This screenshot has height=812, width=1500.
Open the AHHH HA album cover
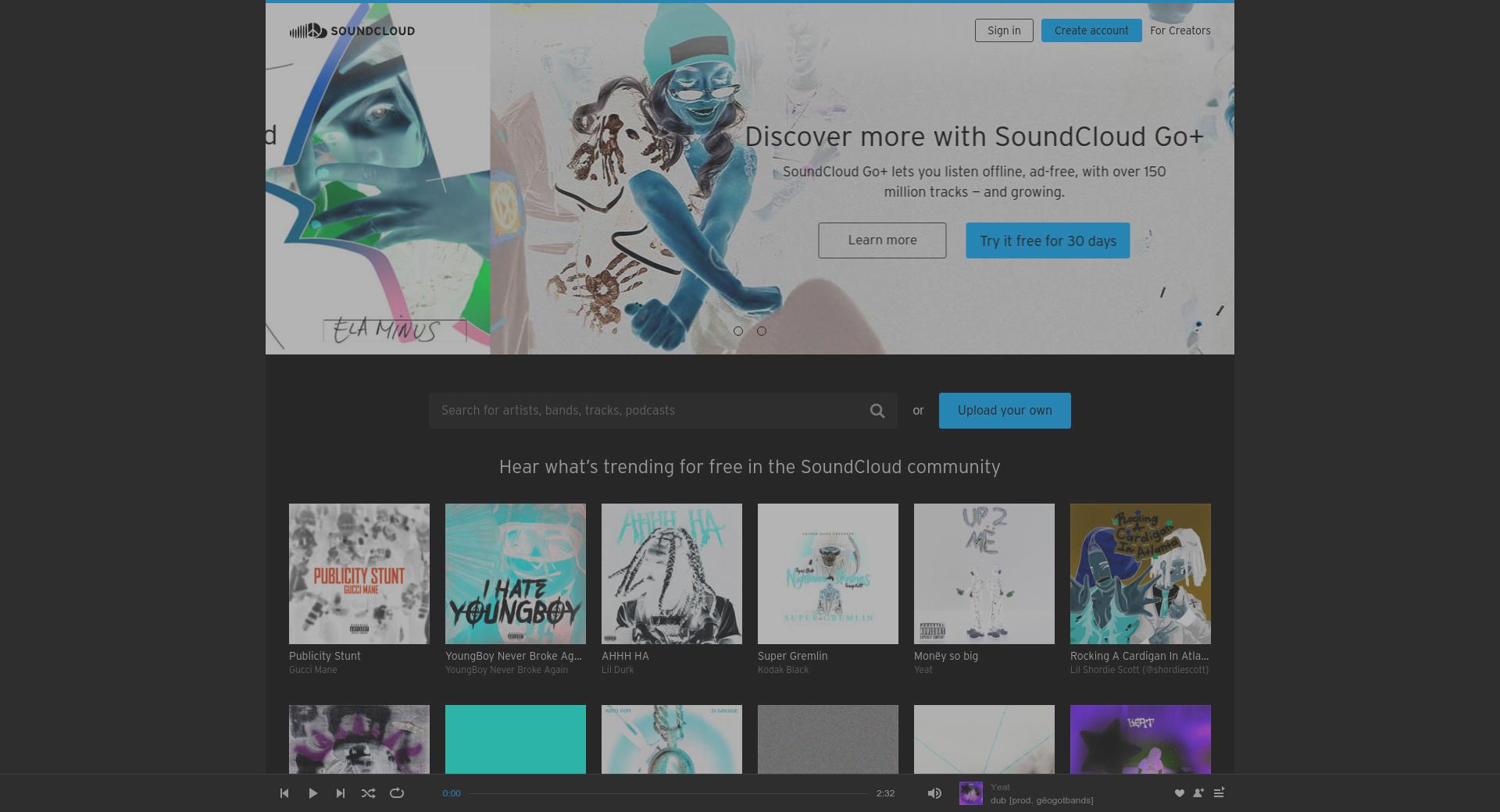[x=672, y=574]
